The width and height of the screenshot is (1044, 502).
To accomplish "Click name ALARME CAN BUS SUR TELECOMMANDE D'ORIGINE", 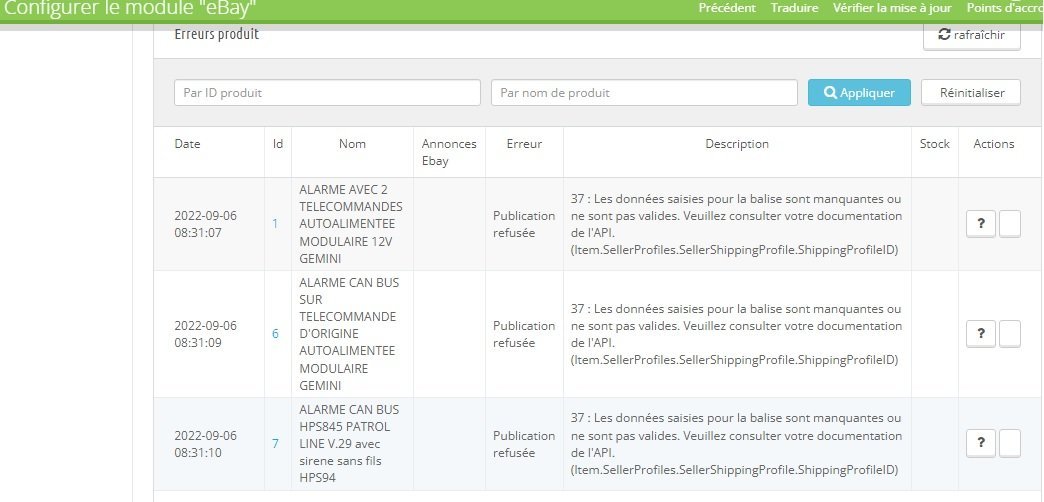I will (349, 334).
